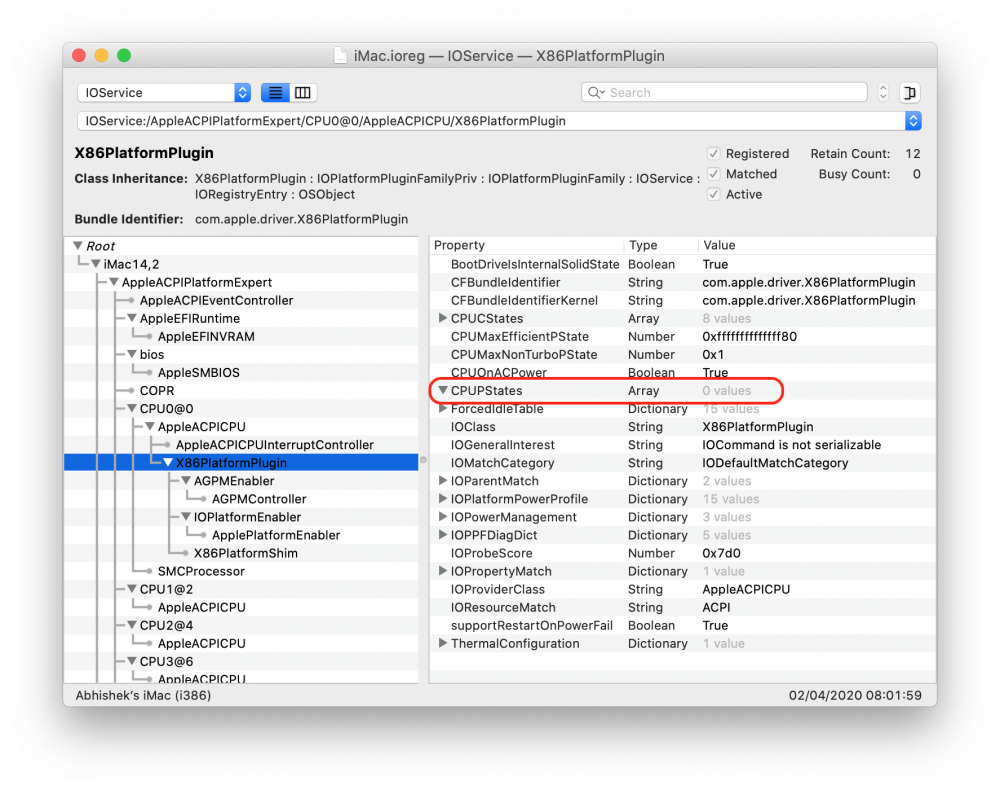This screenshot has width=1000, height=790.
Task: Select AppleACPICPUInterruptController entry
Action: (274, 444)
